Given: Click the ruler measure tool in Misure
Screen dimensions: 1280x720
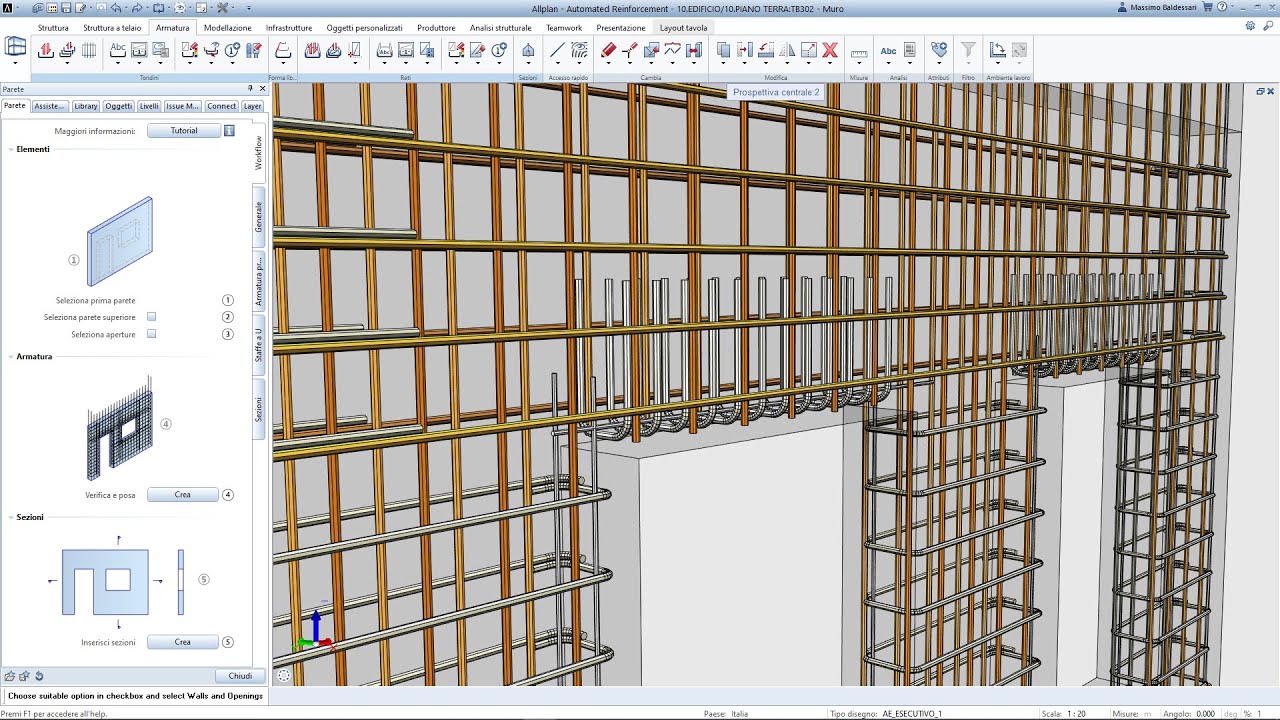Looking at the screenshot, I should (859, 53).
